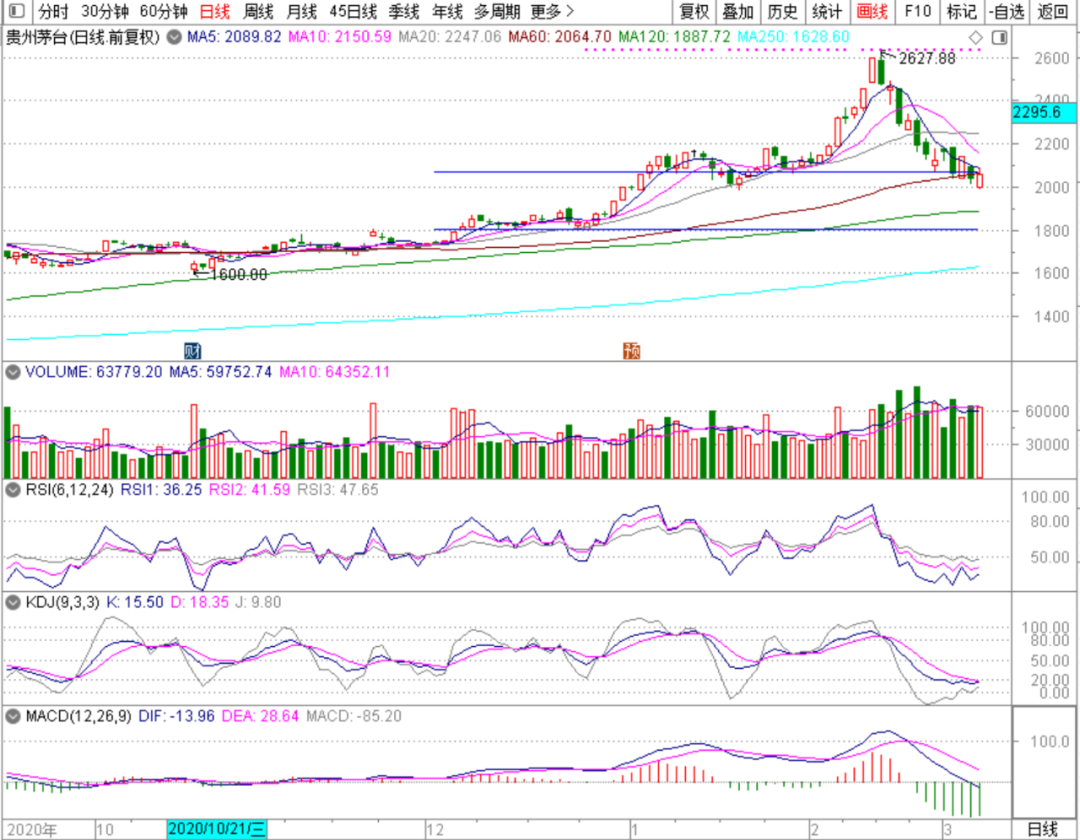Viewport: 1080px width, 840px height.
Task: Click the lower blue horizontal line near 1800
Action: click(x=706, y=229)
